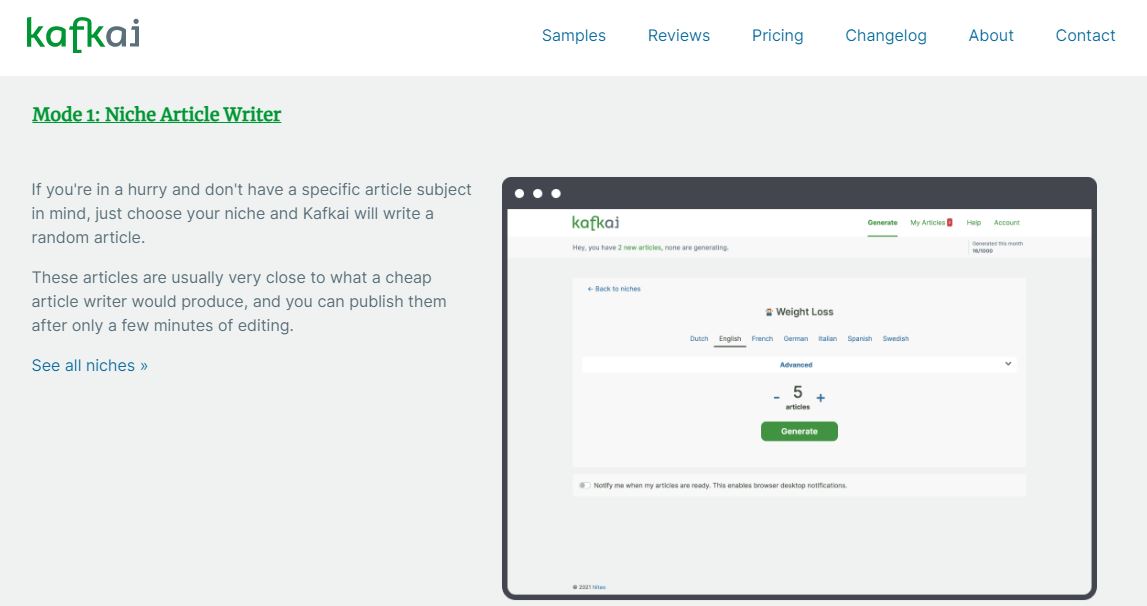The height and width of the screenshot is (606, 1147).
Task: Click the Weight Loss niche title
Action: [805, 312]
